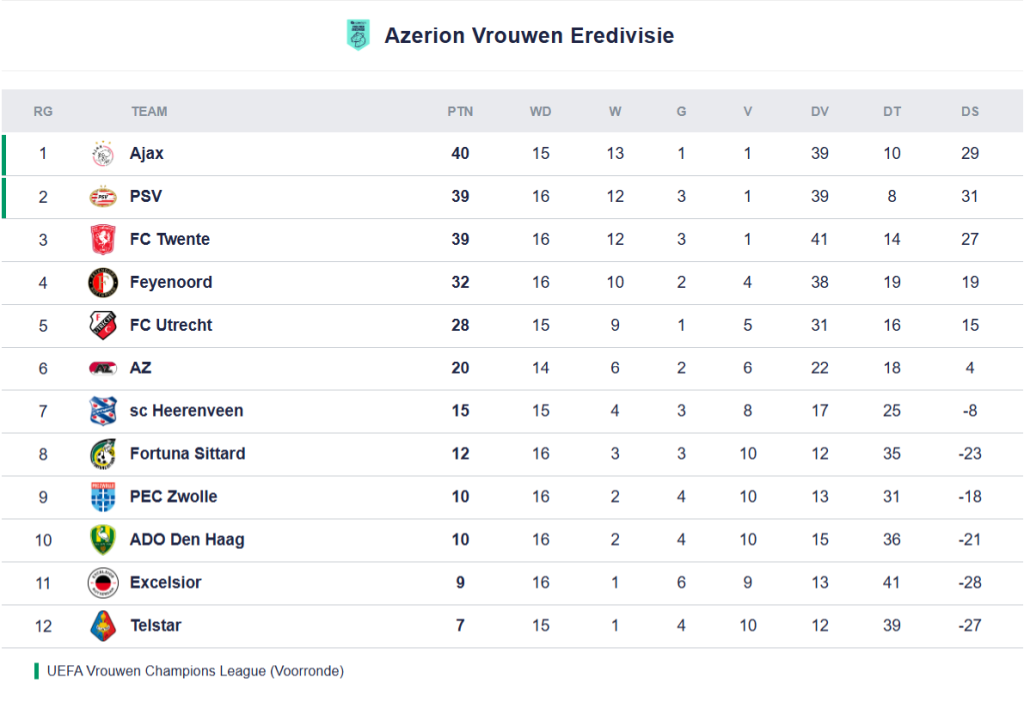
Task: Click the sc Heerenveen crest
Action: click(103, 411)
